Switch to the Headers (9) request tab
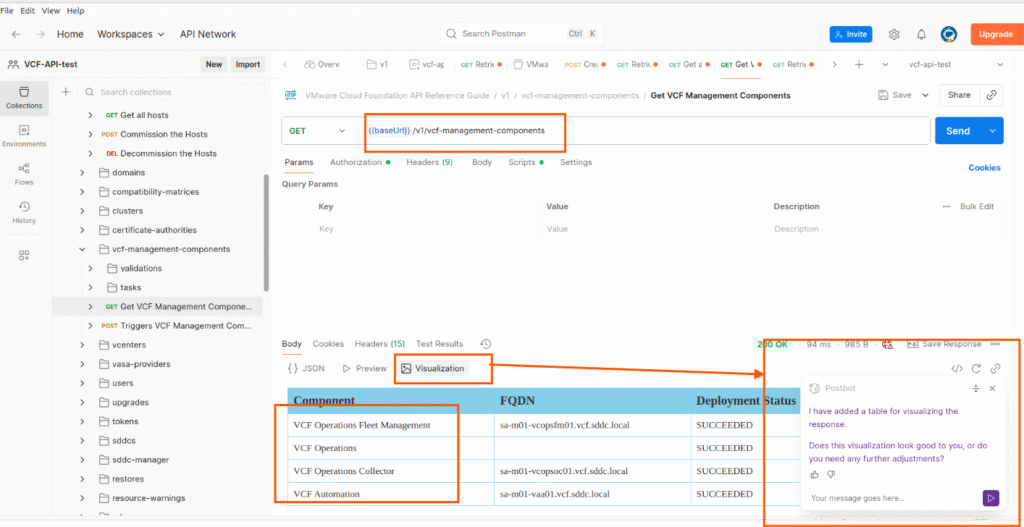Image resolution: width=1024 pixels, height=527 pixels. tap(429, 162)
